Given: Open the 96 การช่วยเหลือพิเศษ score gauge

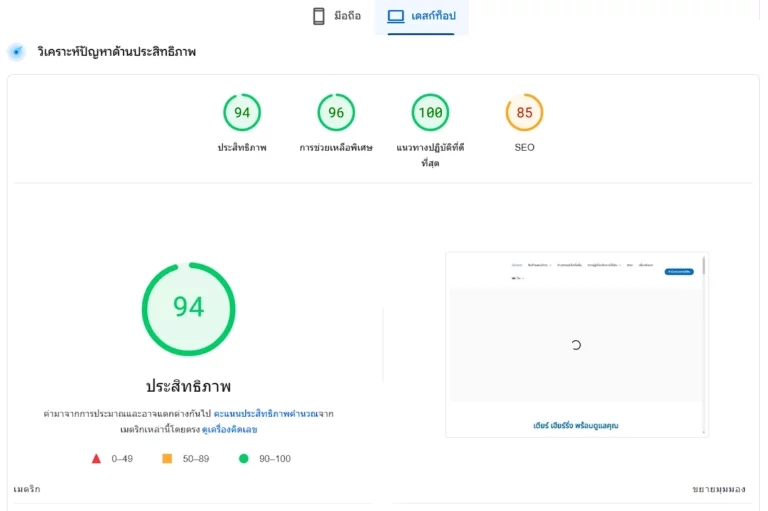Looking at the screenshot, I should 336,112.
